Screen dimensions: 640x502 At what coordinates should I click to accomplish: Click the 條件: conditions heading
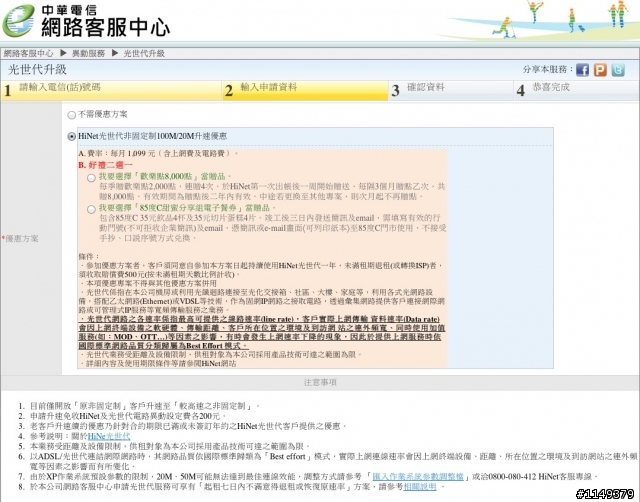click(89, 256)
